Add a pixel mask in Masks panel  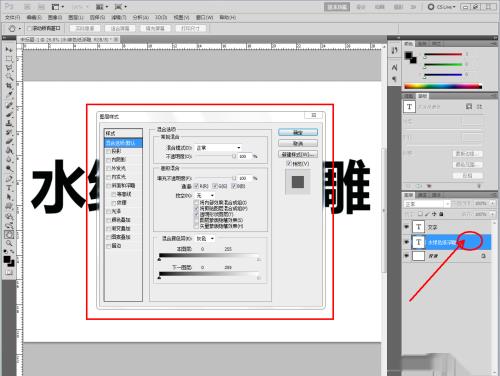469,106
